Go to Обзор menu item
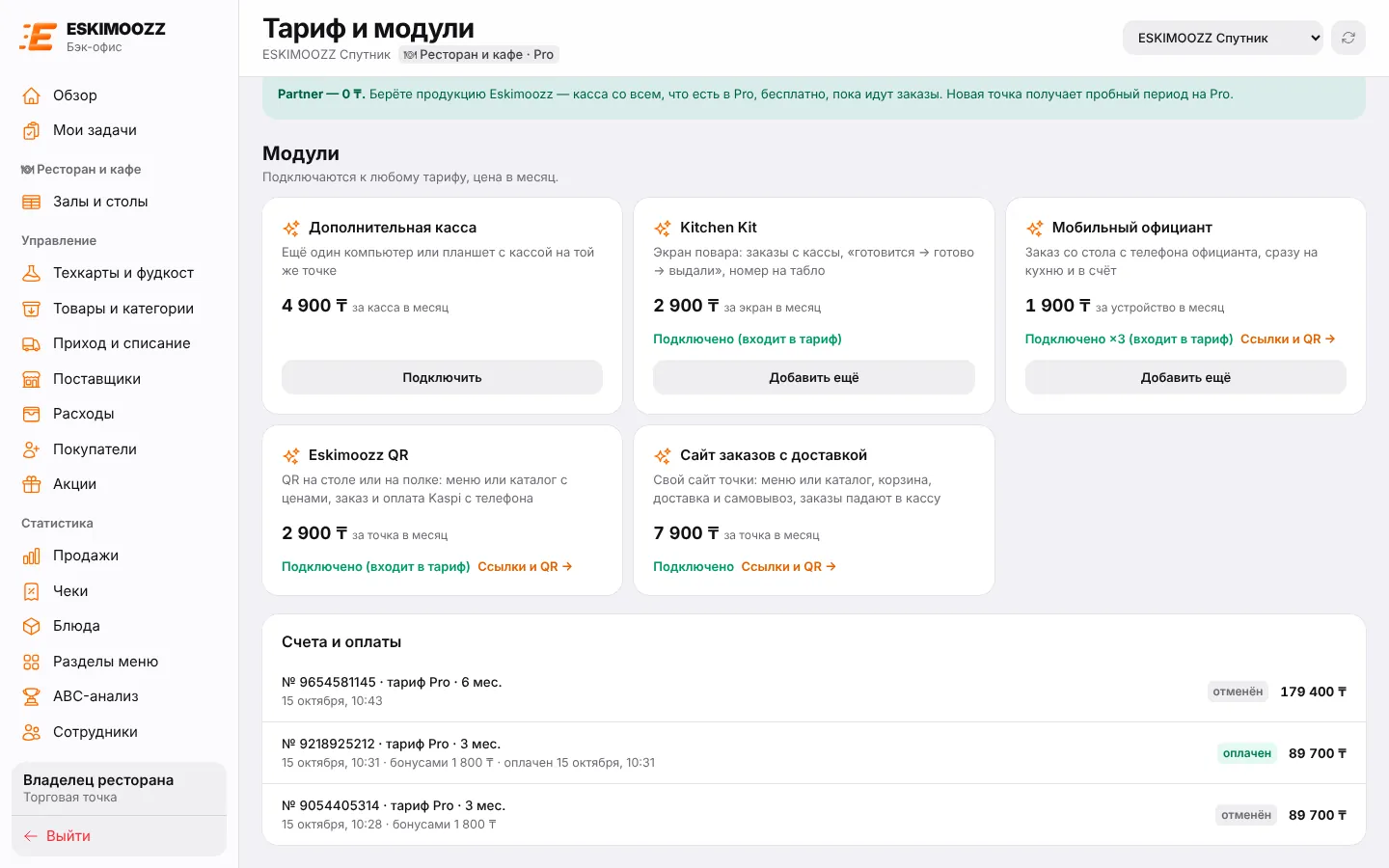Image resolution: width=1389 pixels, height=868 pixels. 119,95
